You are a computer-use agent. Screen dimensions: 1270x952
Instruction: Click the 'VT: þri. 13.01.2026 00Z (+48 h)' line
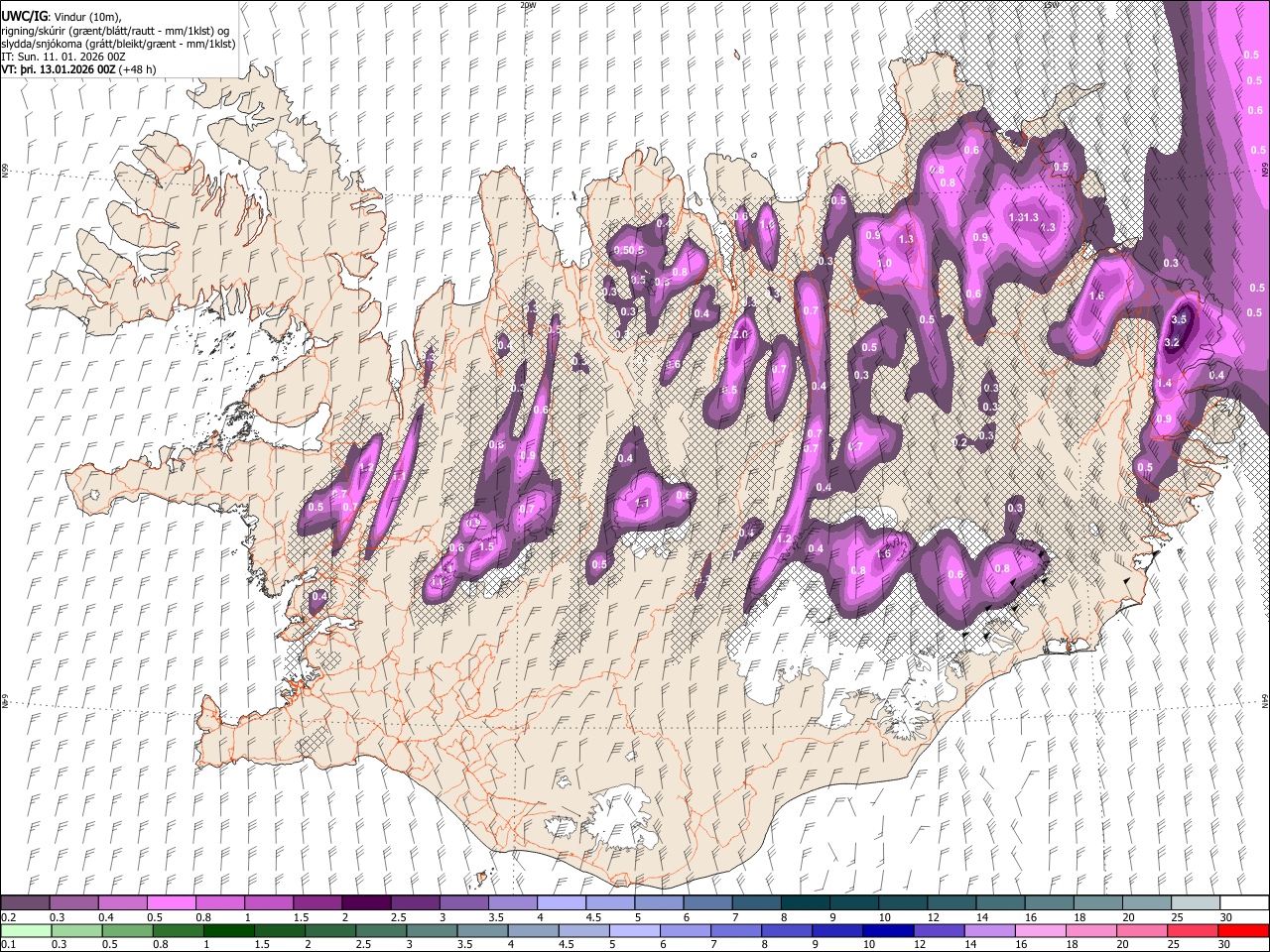78,69
